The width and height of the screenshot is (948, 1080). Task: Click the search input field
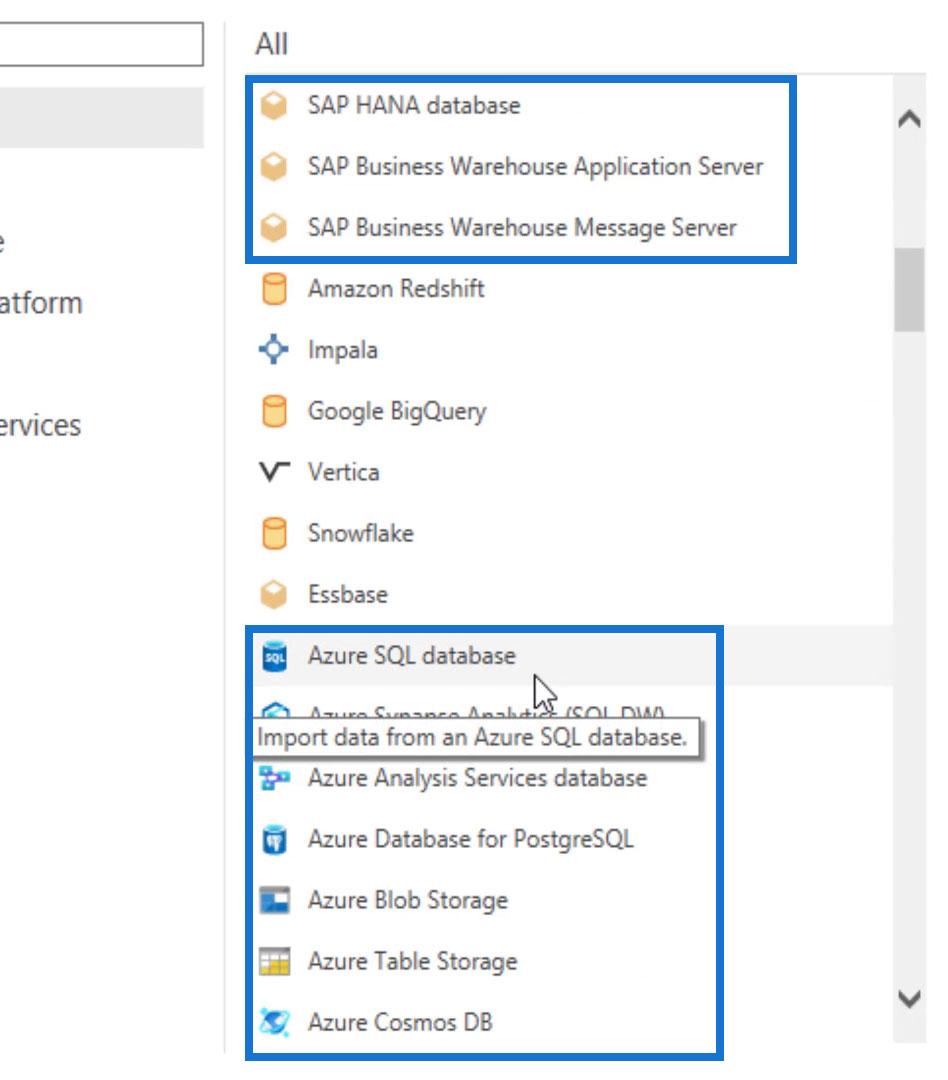(100, 45)
